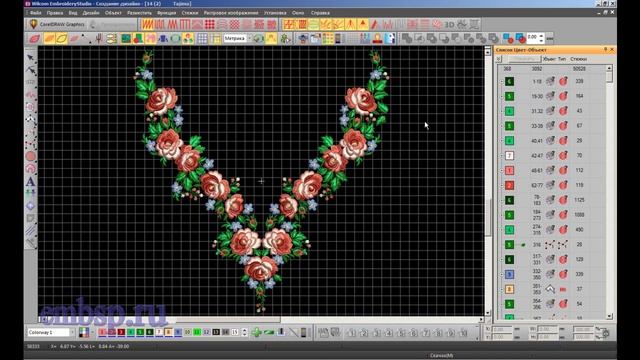Toggle the grid display icon
The width and height of the screenshot is (640, 360).
point(202,39)
